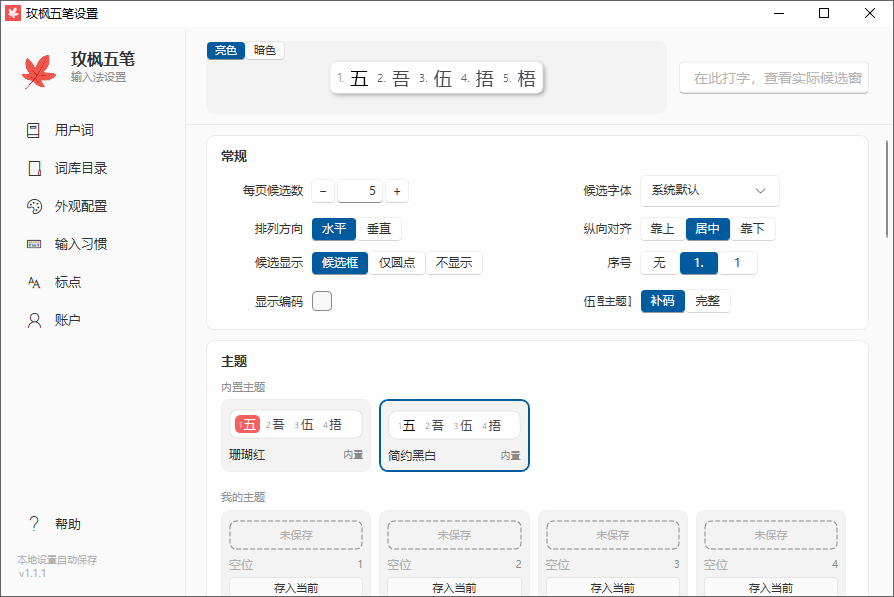The width and height of the screenshot is (894, 597).
Task: Click the 账户 person icon
Action: tap(34, 320)
